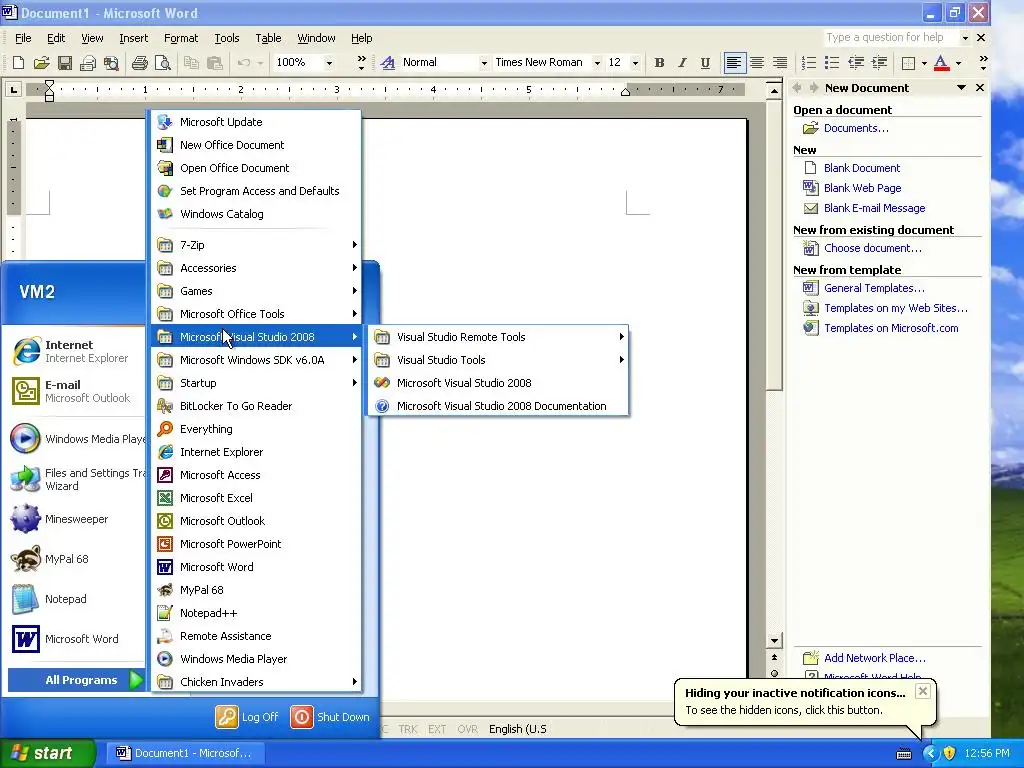Click Decrease Indent icon

(856, 63)
